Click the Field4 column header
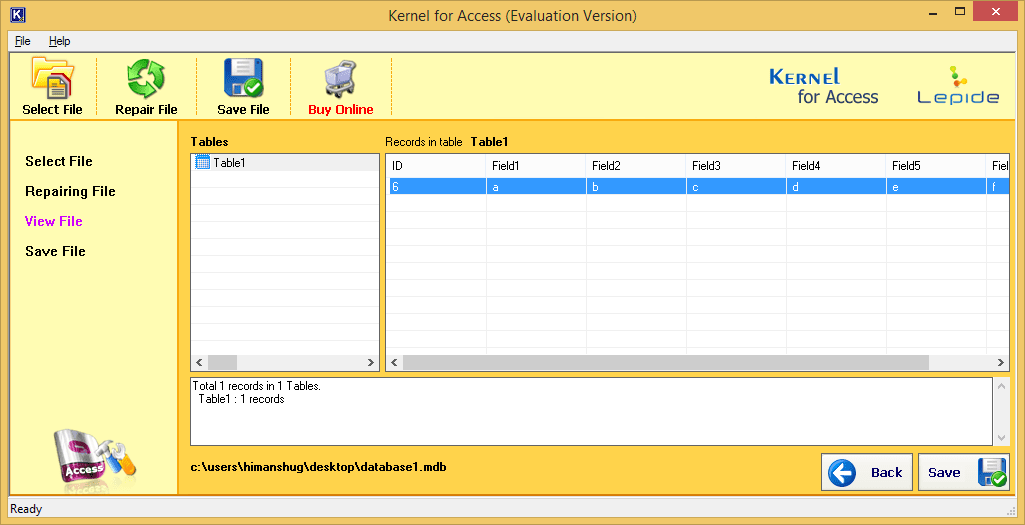 [x=836, y=166]
